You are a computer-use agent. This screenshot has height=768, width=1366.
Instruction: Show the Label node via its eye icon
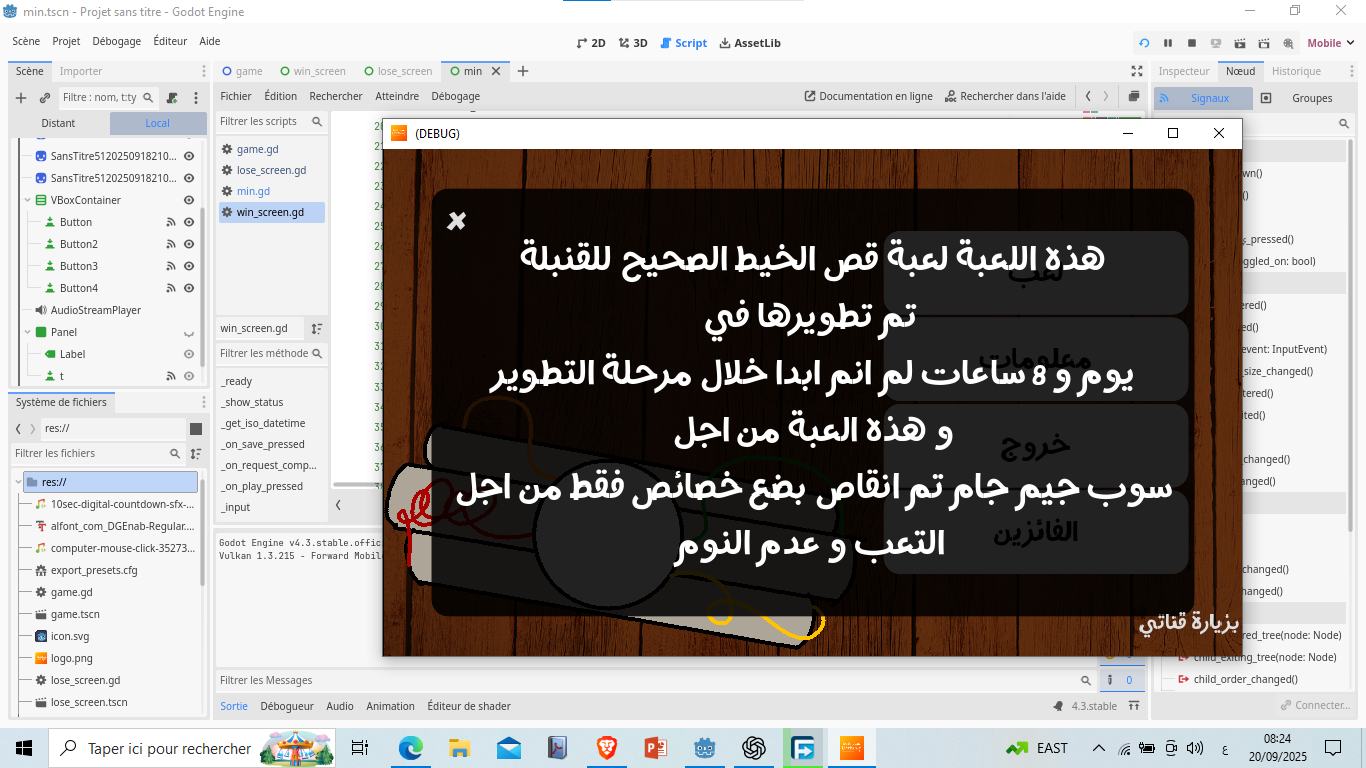[x=189, y=354]
